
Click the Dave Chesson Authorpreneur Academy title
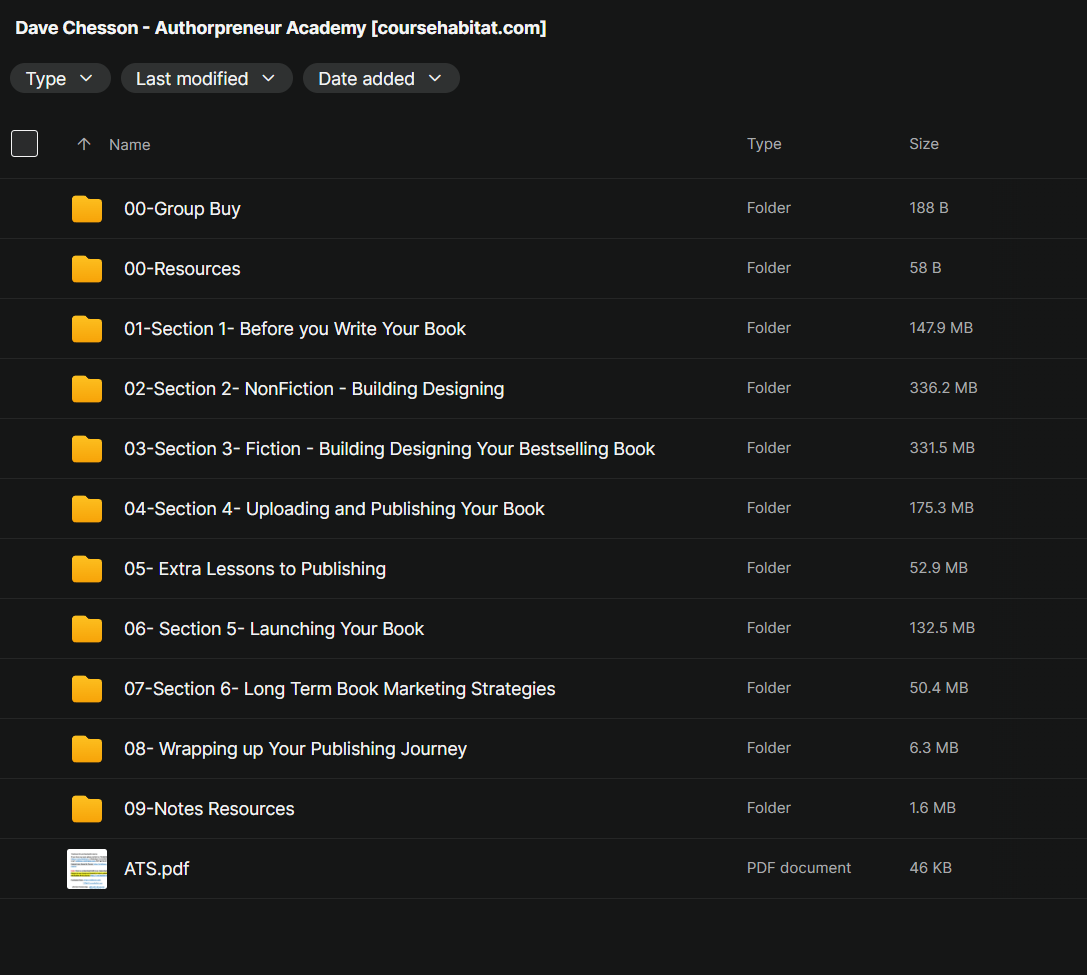281,28
